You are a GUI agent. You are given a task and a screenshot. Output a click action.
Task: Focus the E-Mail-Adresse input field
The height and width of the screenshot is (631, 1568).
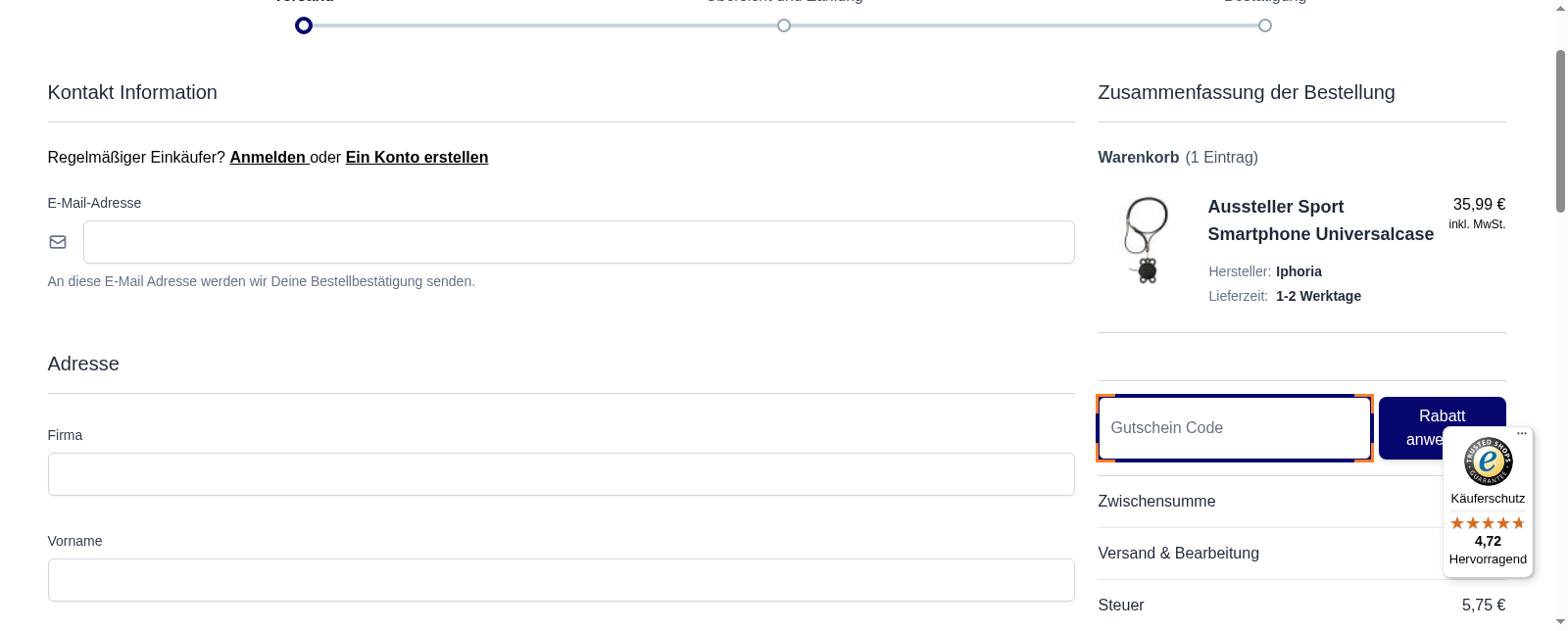tap(578, 242)
